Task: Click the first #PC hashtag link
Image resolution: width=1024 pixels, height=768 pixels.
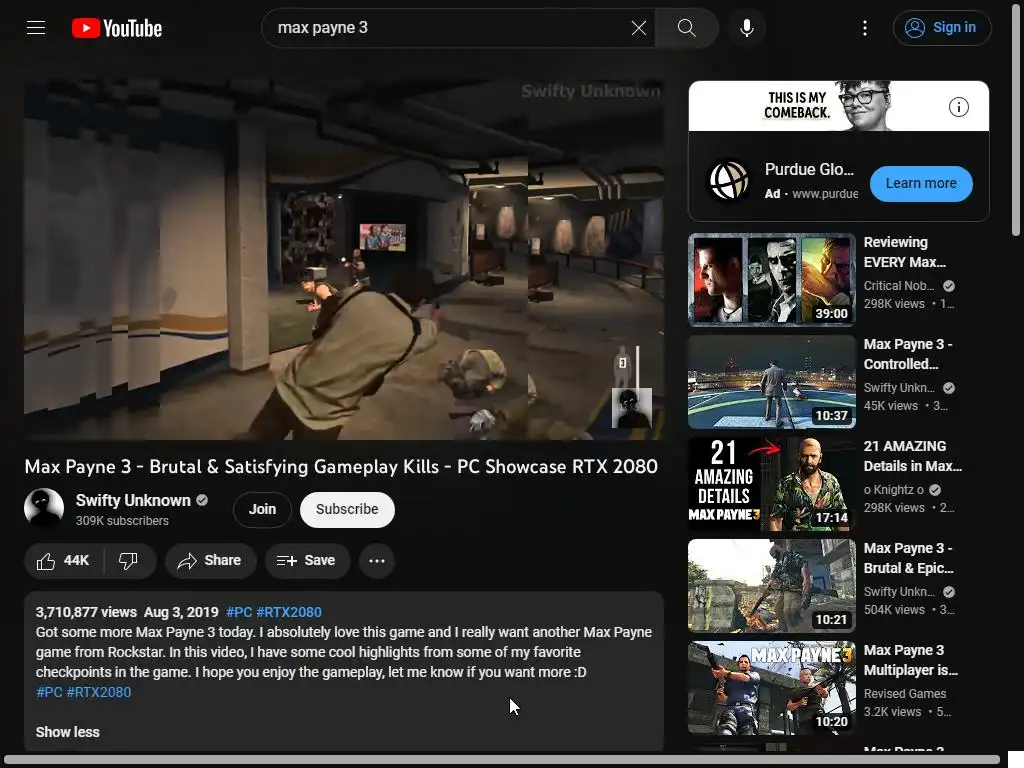Action: tap(239, 612)
